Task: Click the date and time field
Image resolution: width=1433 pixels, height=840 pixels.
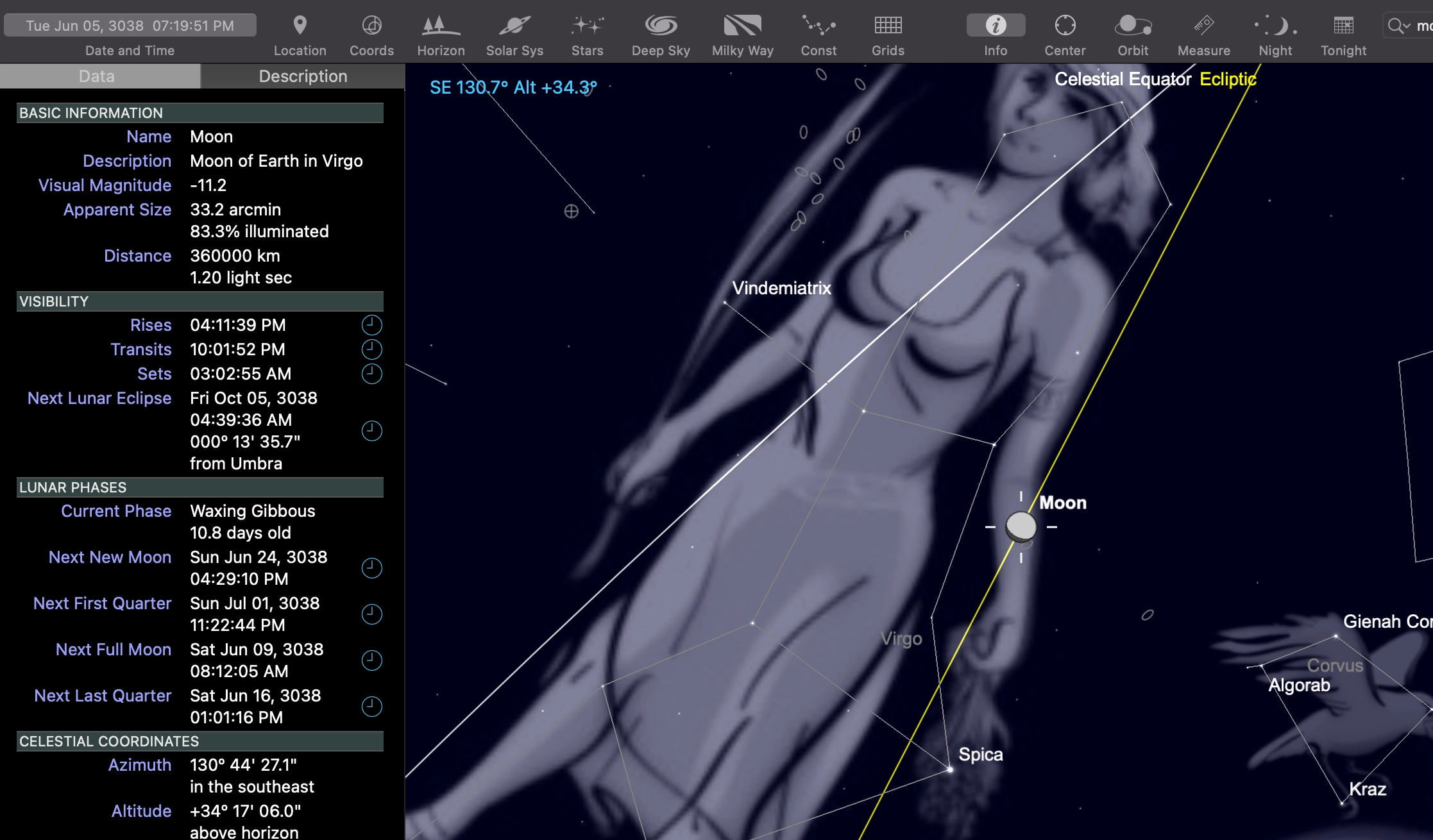Action: 130,26
